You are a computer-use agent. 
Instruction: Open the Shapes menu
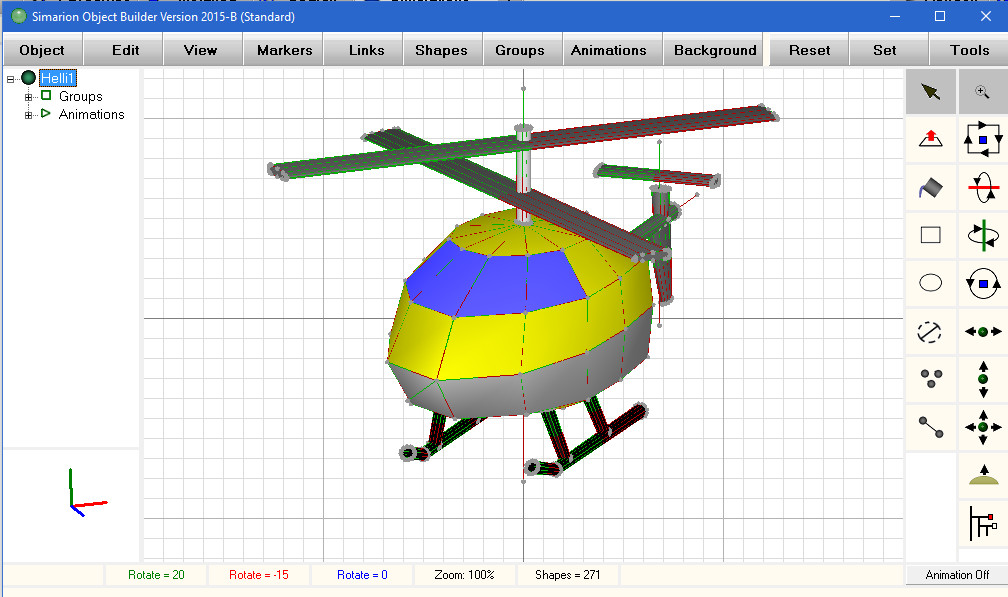click(x=442, y=49)
